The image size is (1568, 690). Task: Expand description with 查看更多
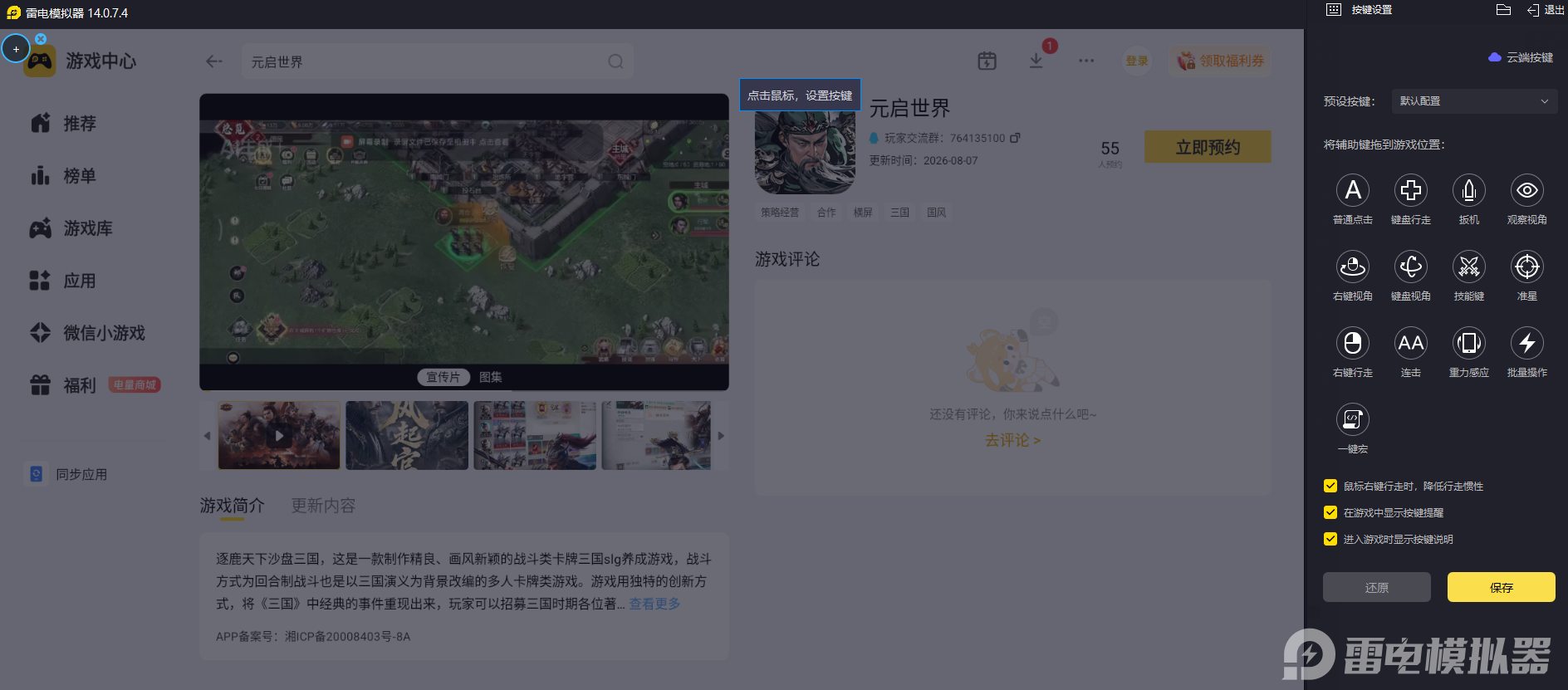[x=654, y=604]
